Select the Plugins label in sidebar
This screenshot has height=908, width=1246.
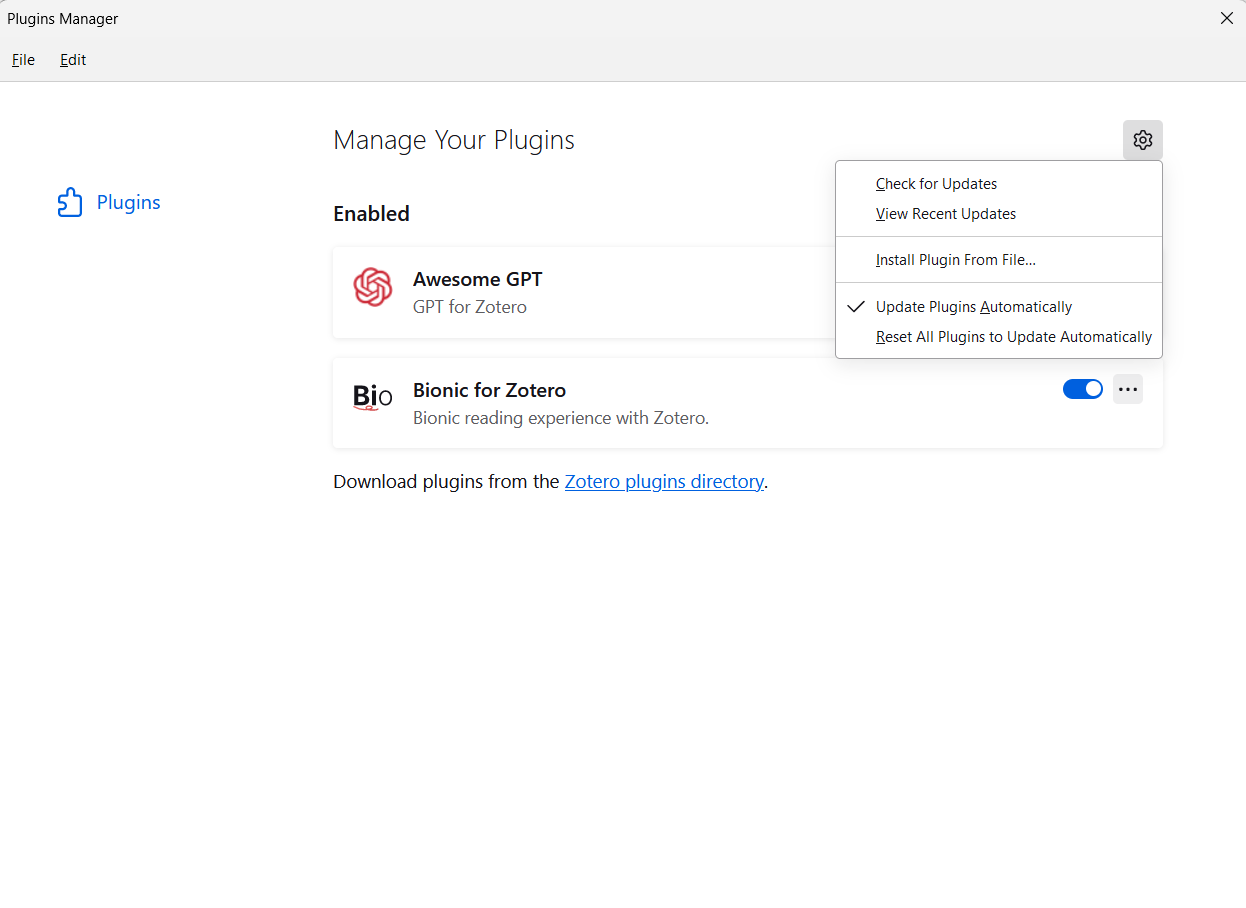coord(128,202)
